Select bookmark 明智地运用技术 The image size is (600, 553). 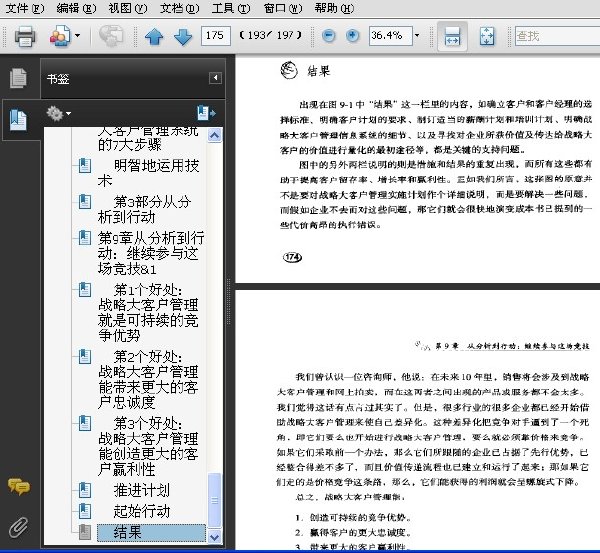(x=148, y=173)
